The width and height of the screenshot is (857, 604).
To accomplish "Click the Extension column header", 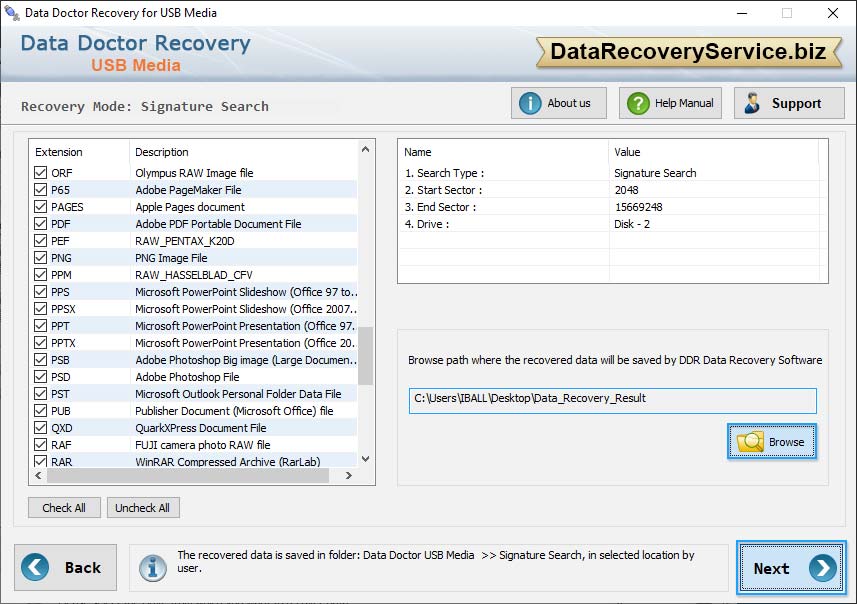I will [x=59, y=152].
